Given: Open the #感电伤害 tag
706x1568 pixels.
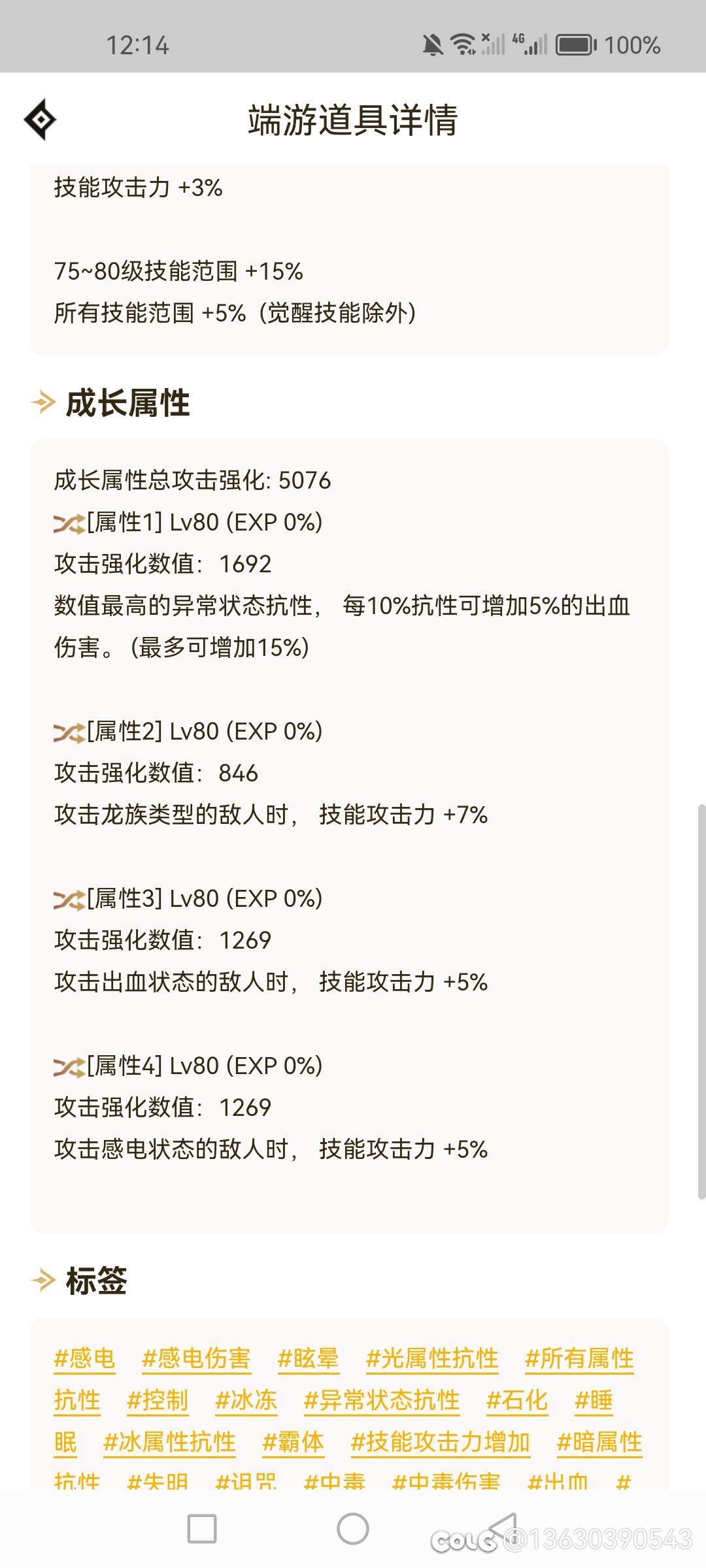Looking at the screenshot, I should click(x=197, y=1358).
